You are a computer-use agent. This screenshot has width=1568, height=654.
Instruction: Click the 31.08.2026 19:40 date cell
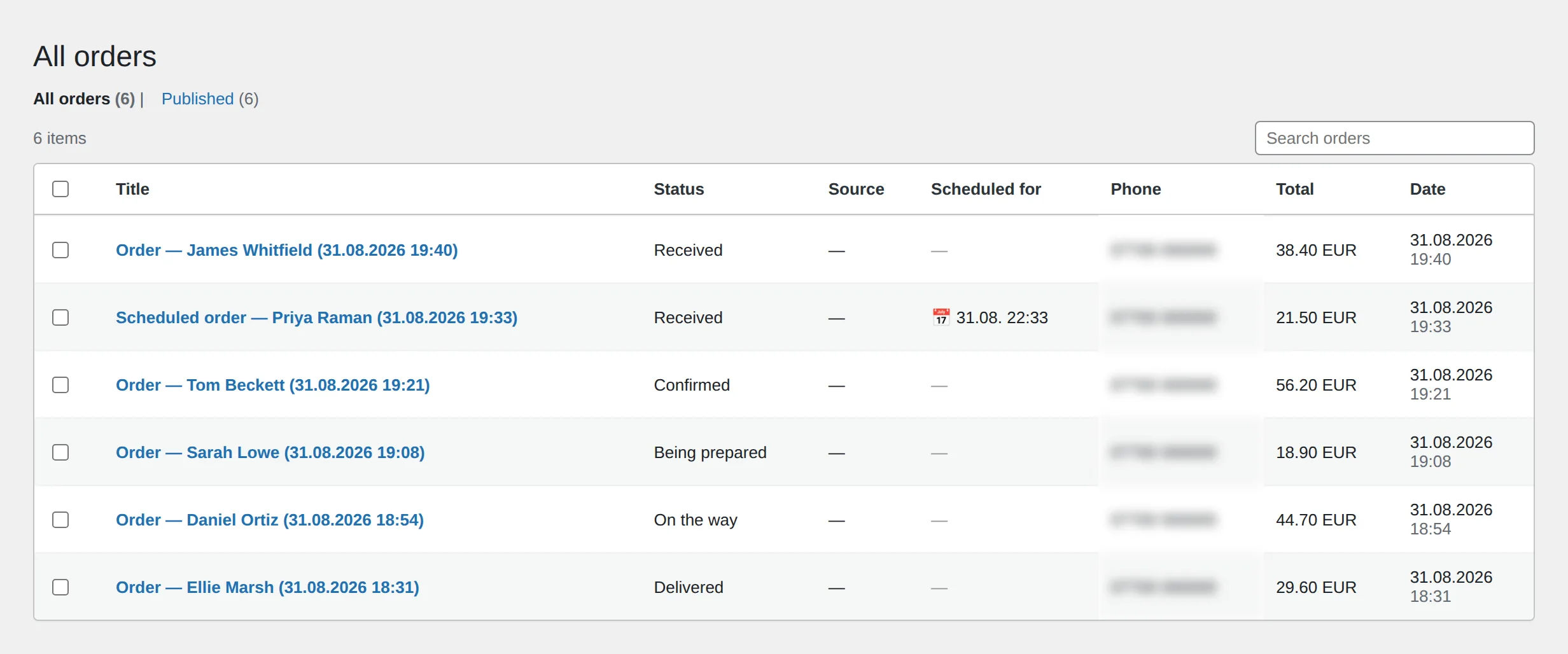tap(1451, 249)
